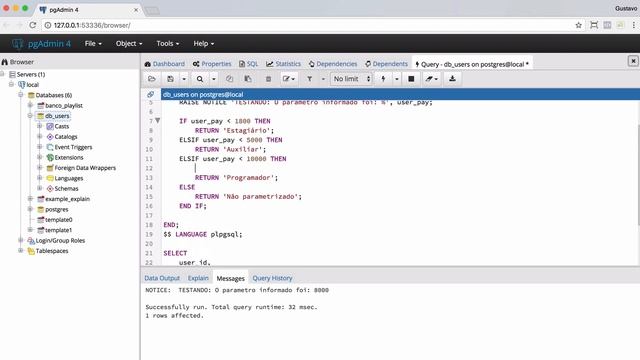Viewport: 640px width, 360px height.
Task: Open the Dependencies tab
Action: tap(333, 64)
